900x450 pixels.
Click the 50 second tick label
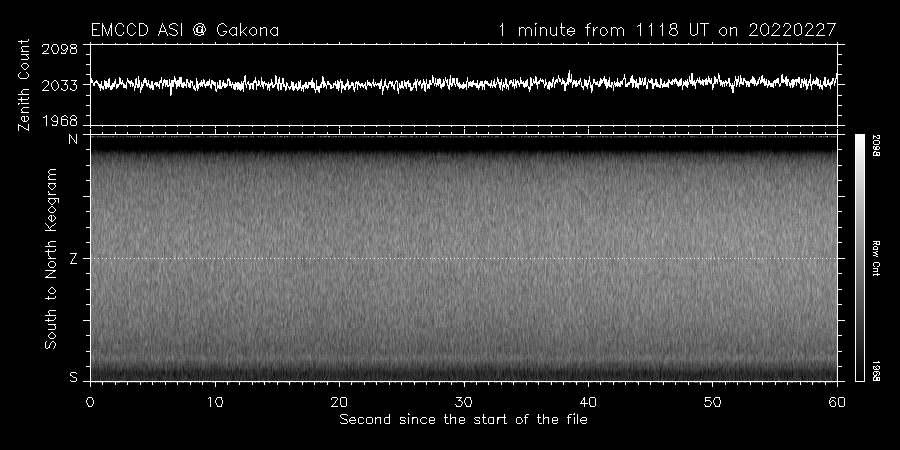pyautogui.click(x=712, y=402)
